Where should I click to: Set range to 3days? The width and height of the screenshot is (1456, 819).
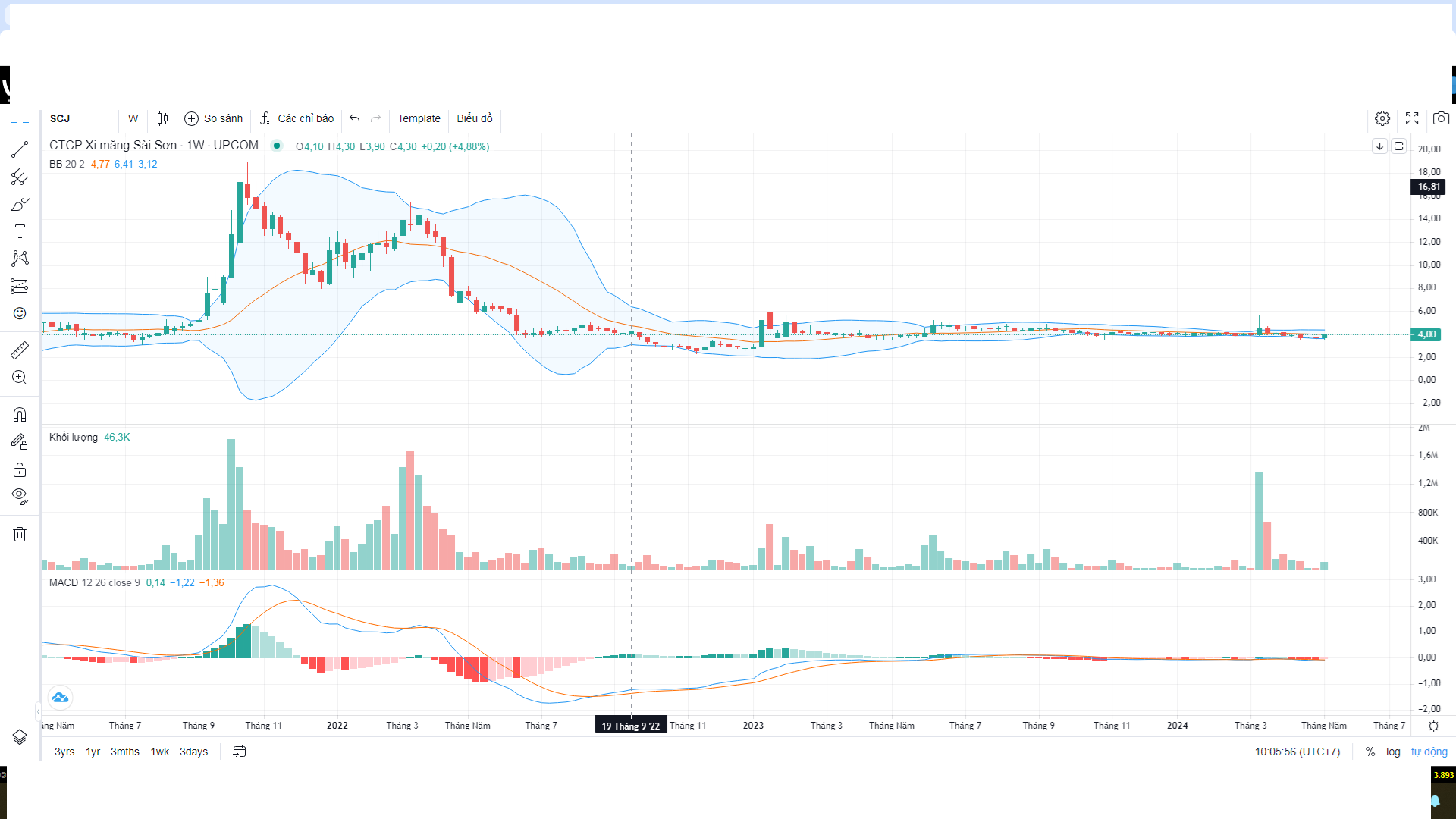193,752
